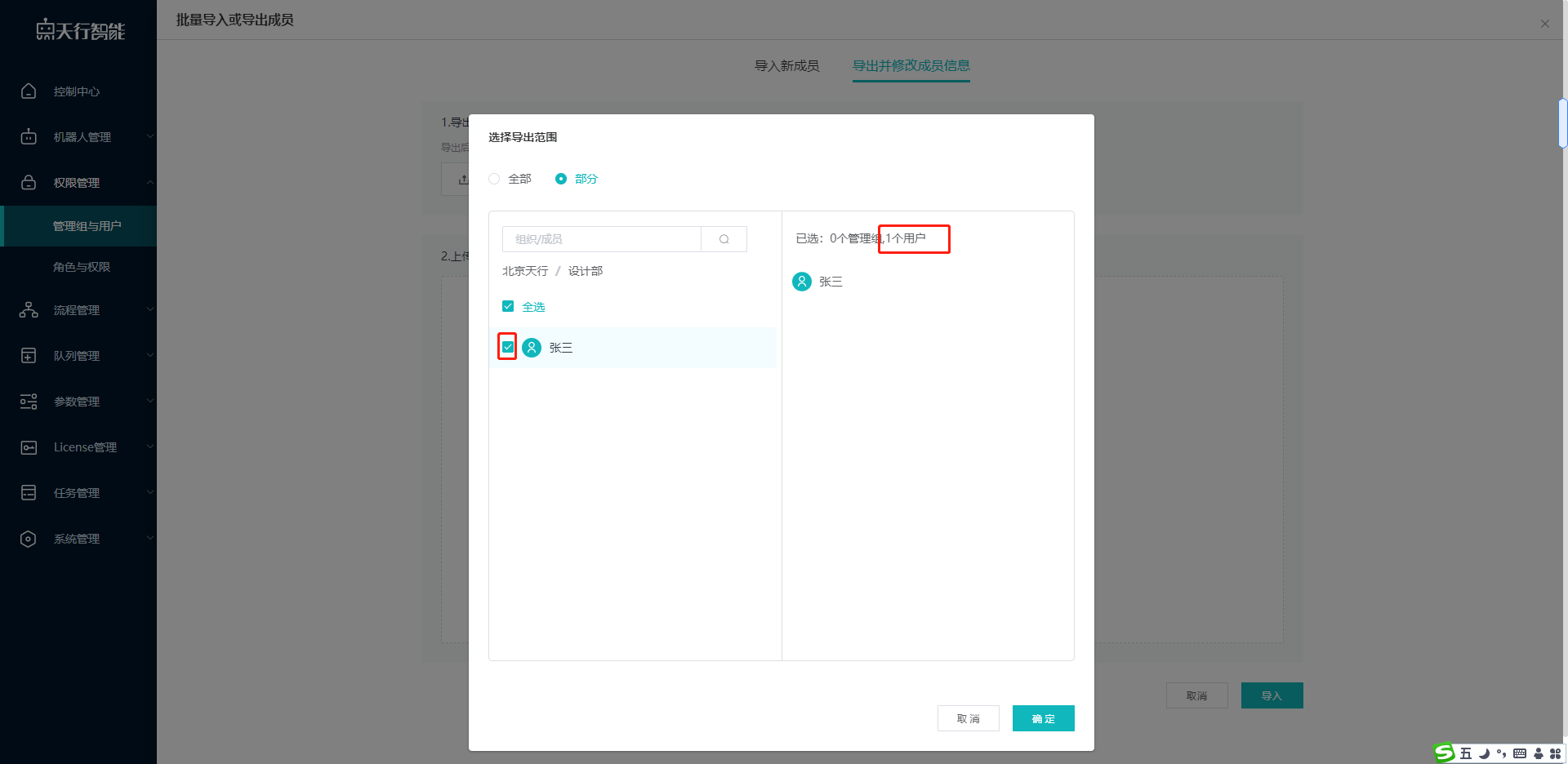This screenshot has height=764, width=1568.
Task: Click the 权限管理 lock icon
Action: (x=29, y=182)
